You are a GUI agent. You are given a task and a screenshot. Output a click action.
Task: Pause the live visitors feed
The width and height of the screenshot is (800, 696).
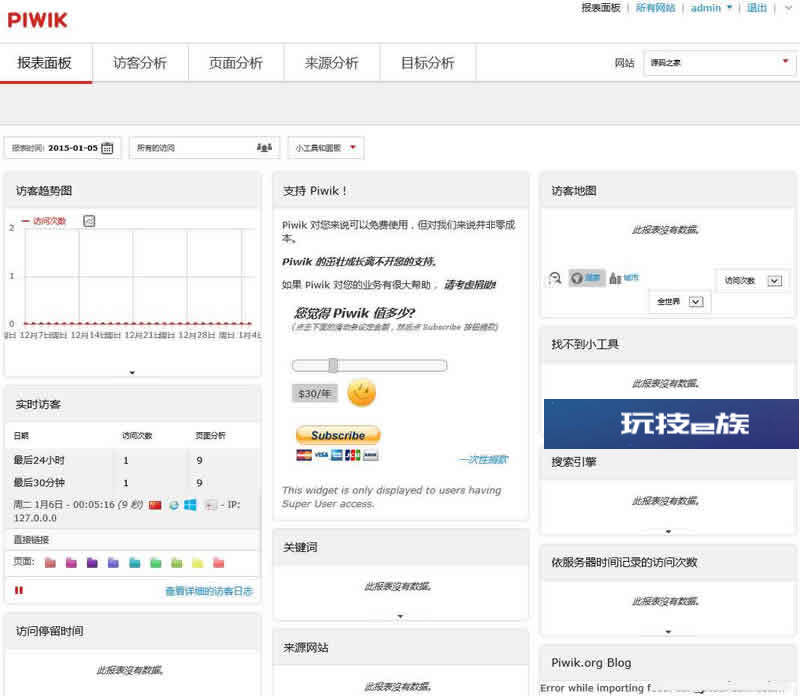(19, 590)
